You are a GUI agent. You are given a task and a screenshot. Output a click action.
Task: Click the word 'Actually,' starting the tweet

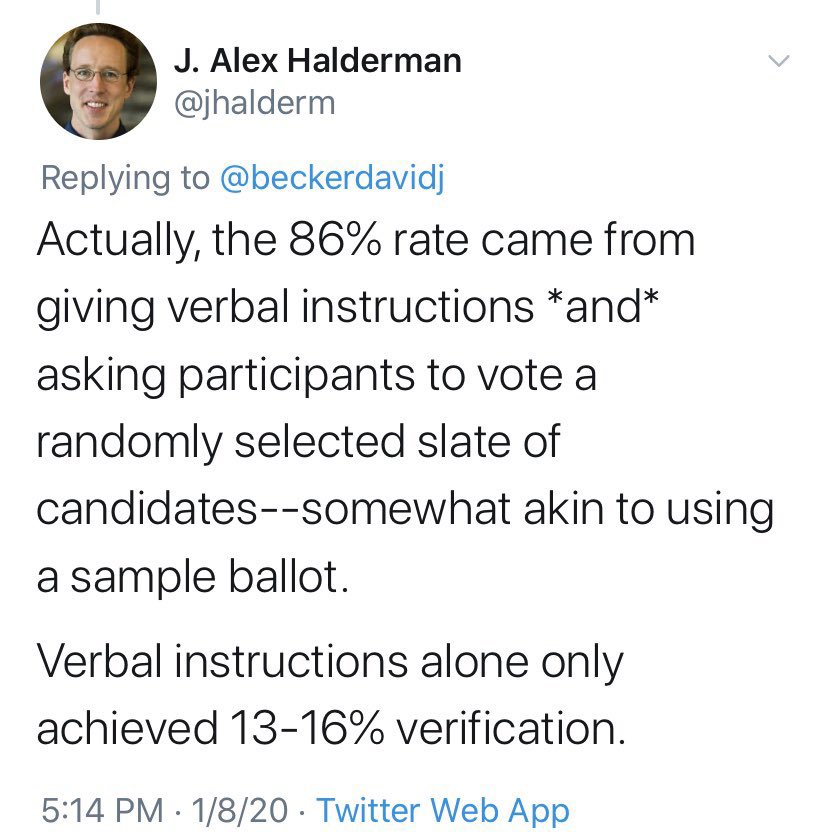pyautogui.click(x=119, y=242)
